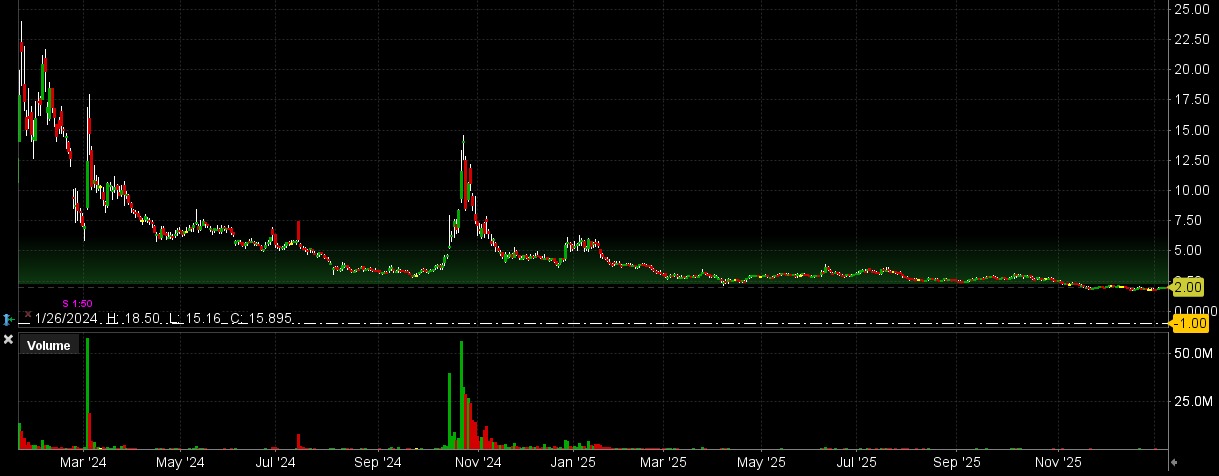
Task: Click the 'Nov '25' date axis label
Action: 1058,463
